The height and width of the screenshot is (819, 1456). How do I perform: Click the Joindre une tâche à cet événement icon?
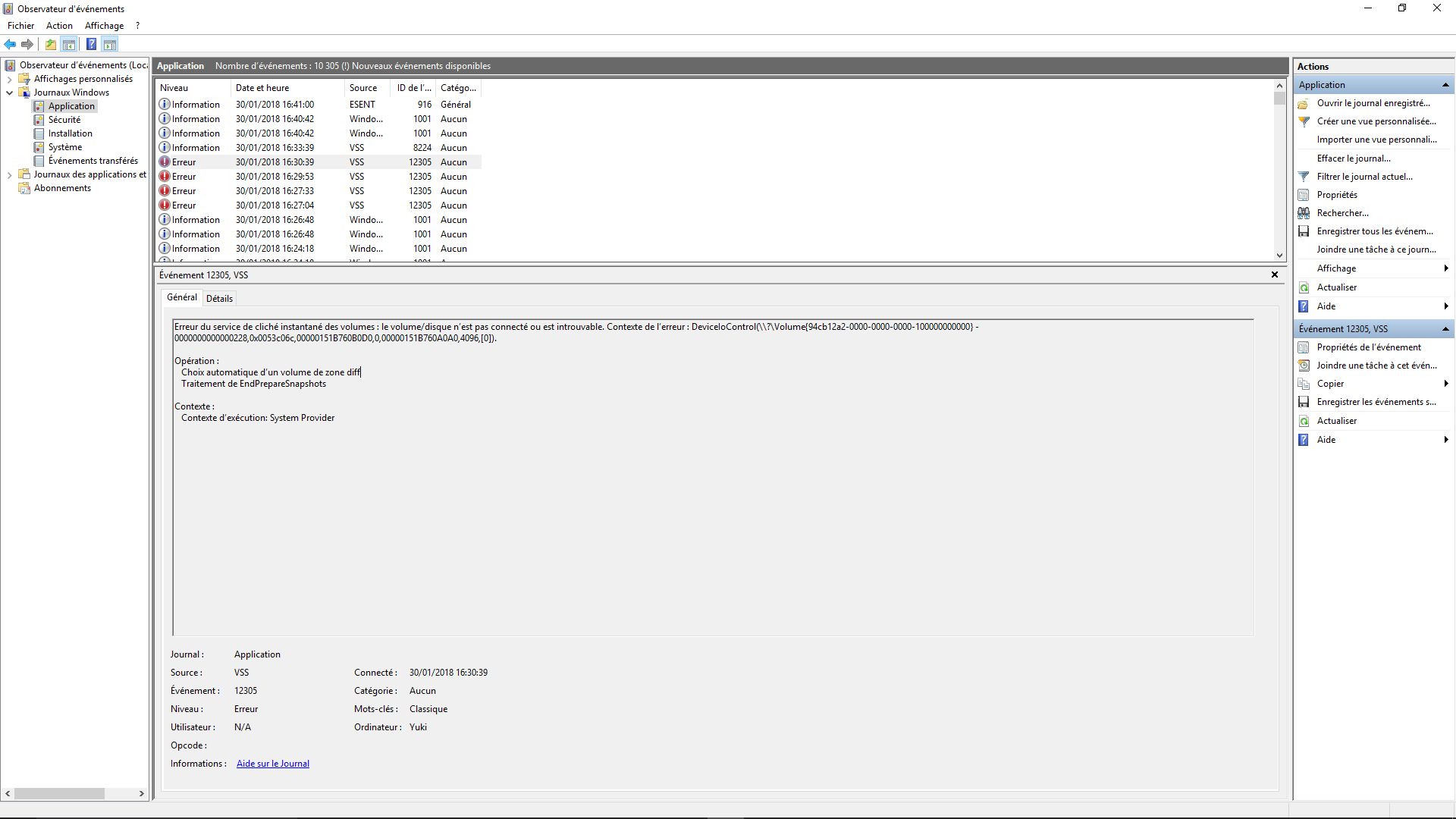[x=1304, y=366]
